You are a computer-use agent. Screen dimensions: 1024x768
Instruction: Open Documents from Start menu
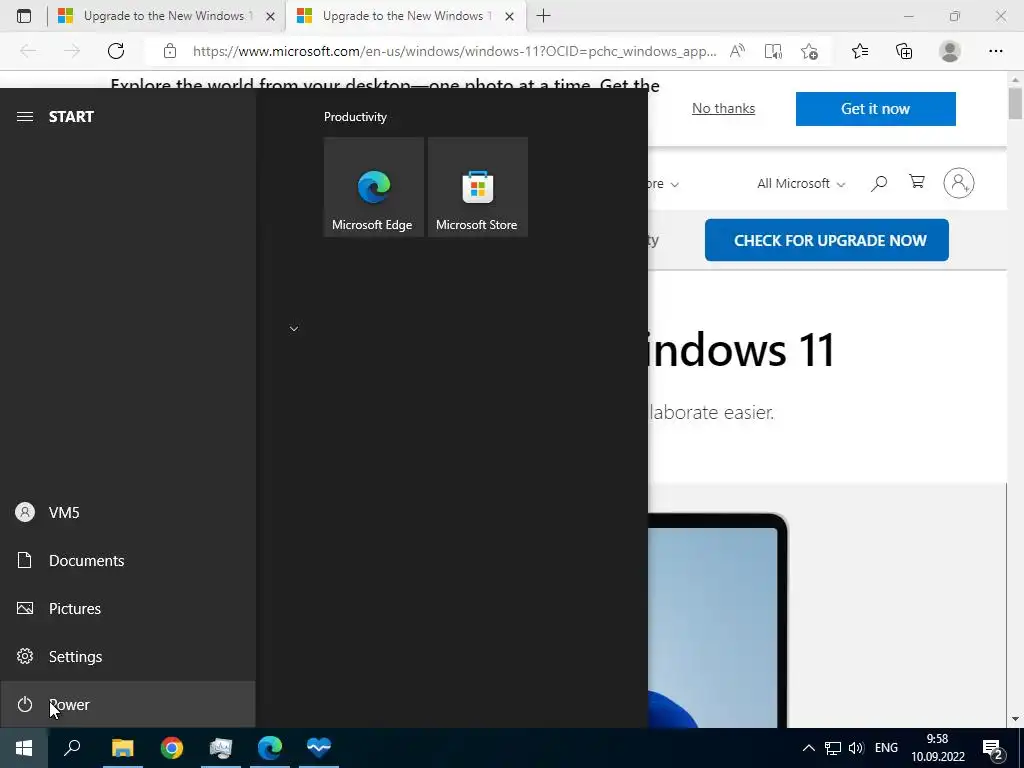tap(127, 560)
